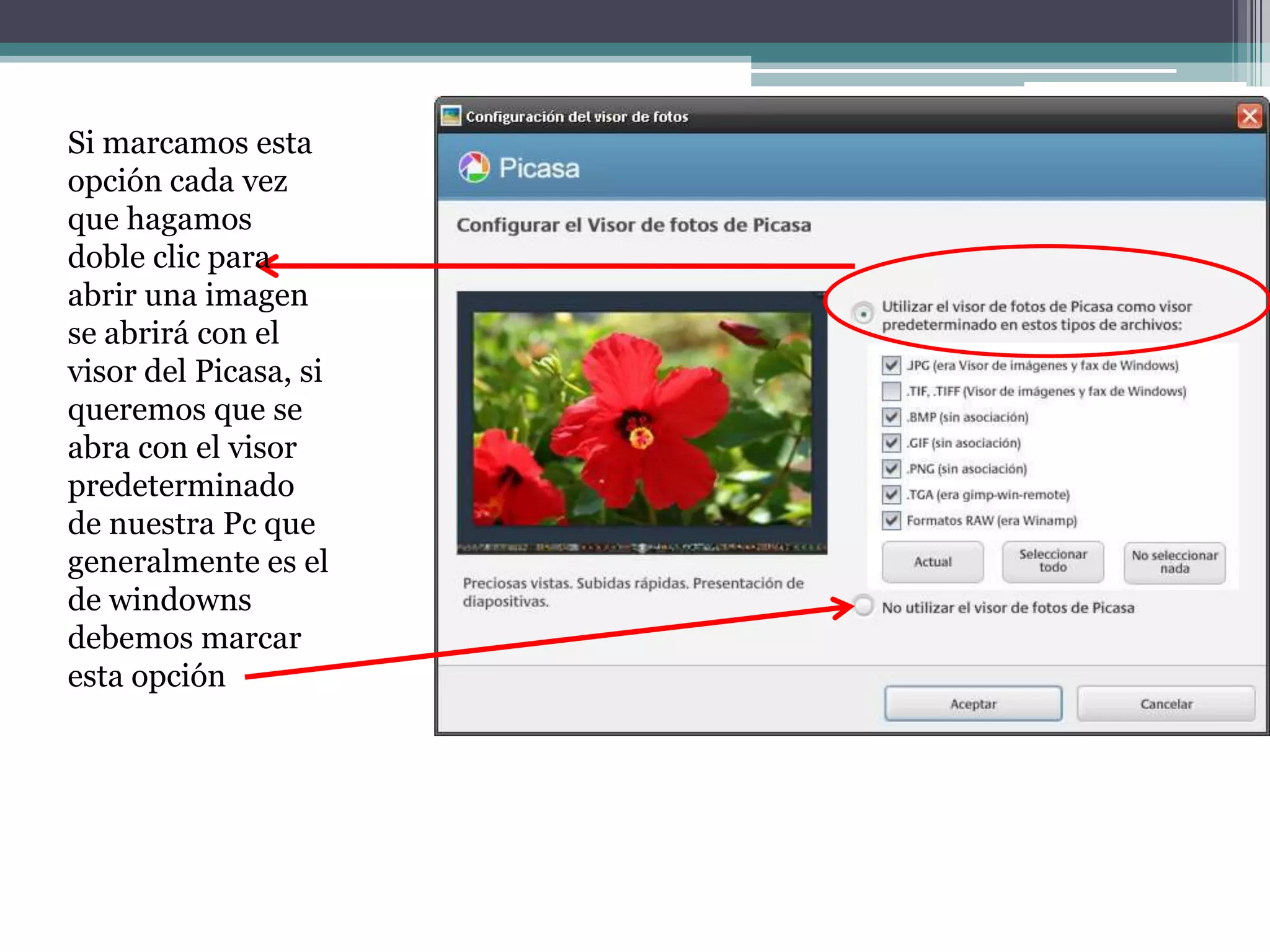The image size is (1270, 952).
Task: Select 'No utilizar el visor de fotos' radio
Action: (863, 606)
